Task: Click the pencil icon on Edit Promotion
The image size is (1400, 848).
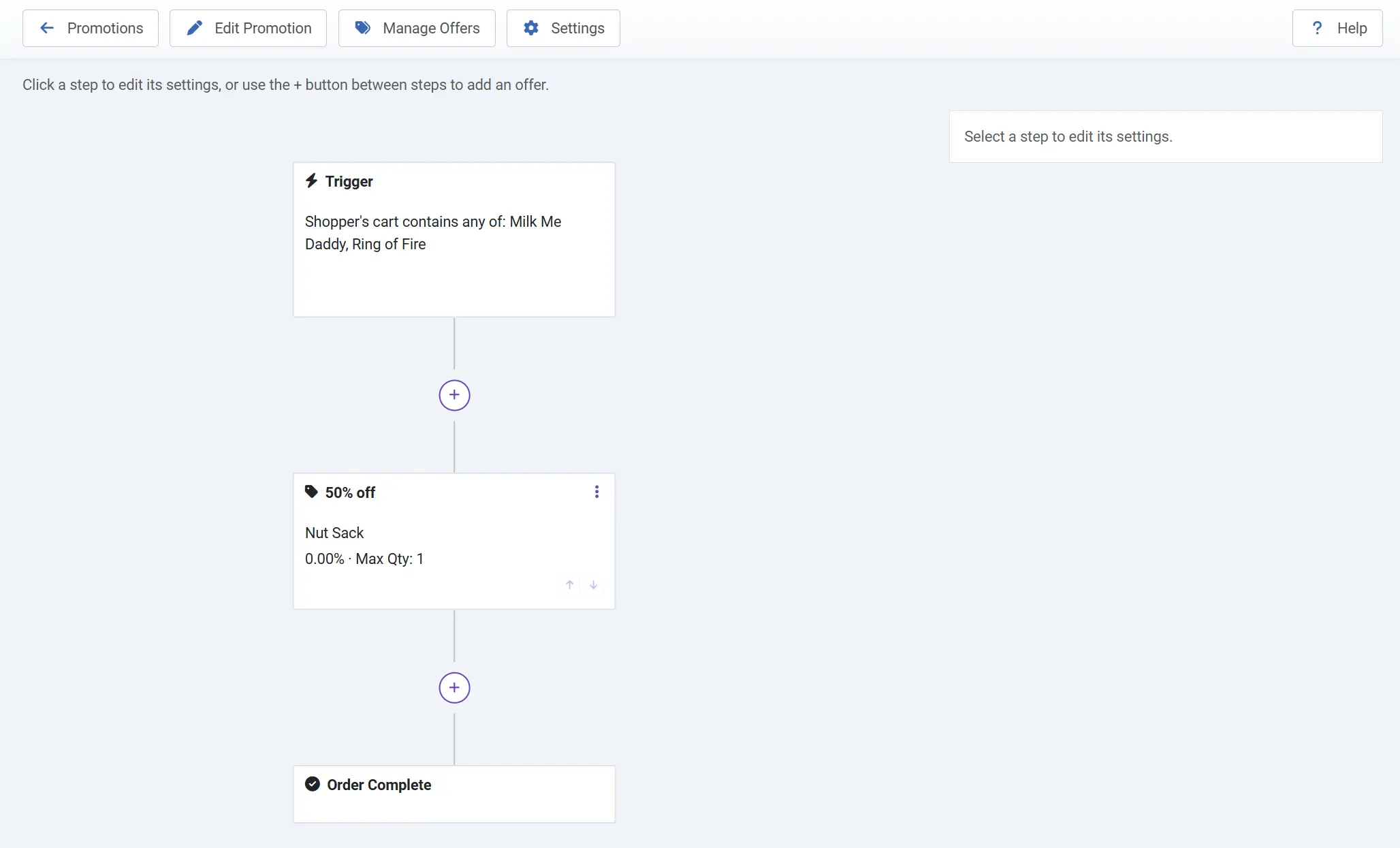Action: point(194,28)
